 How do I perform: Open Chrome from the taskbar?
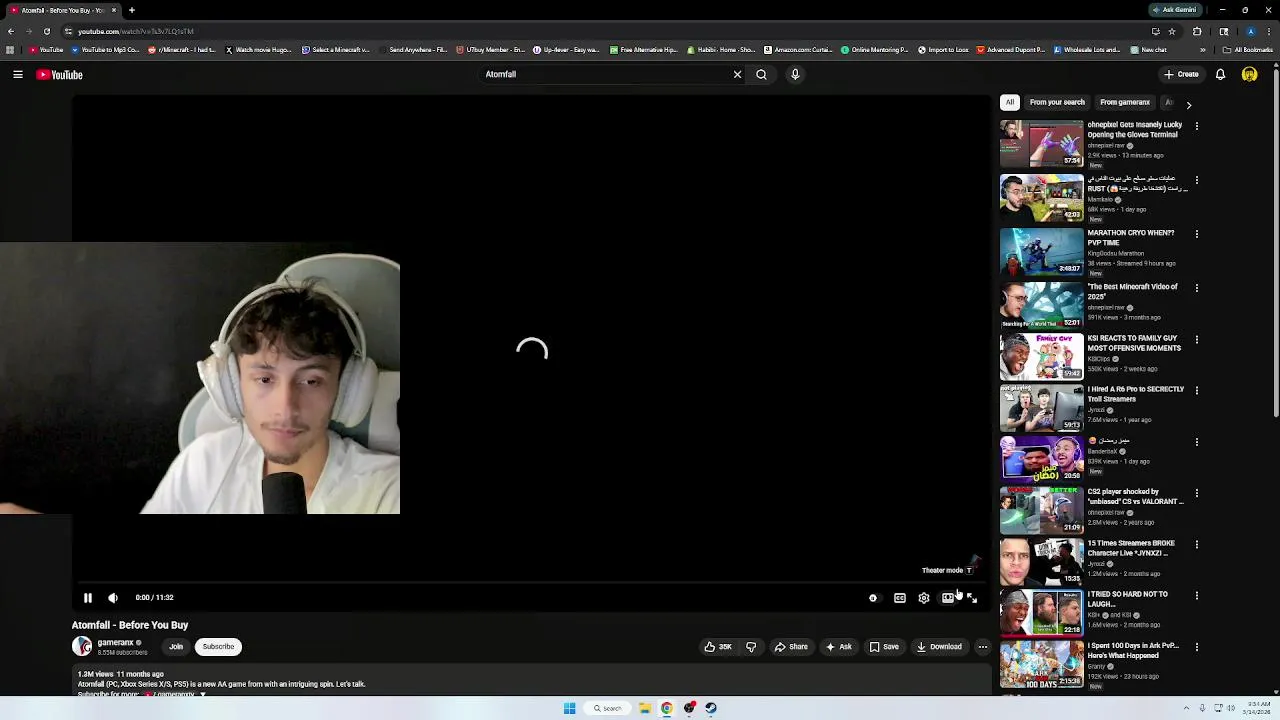[667, 708]
